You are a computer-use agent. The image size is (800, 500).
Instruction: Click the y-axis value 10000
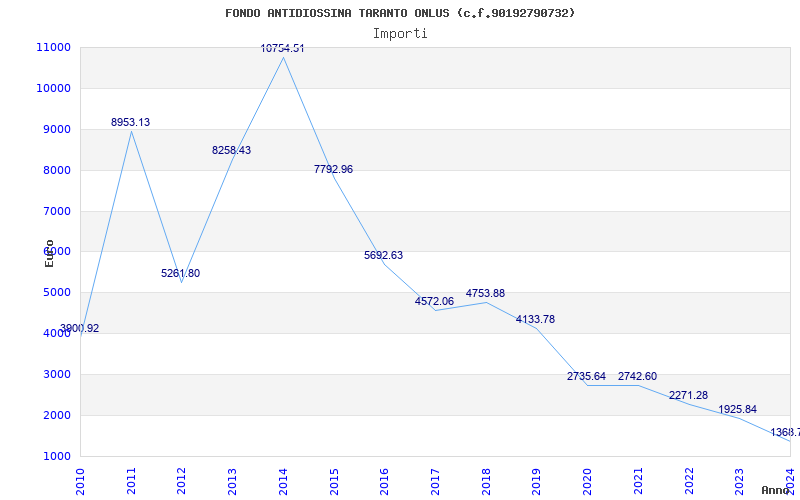coord(54,88)
